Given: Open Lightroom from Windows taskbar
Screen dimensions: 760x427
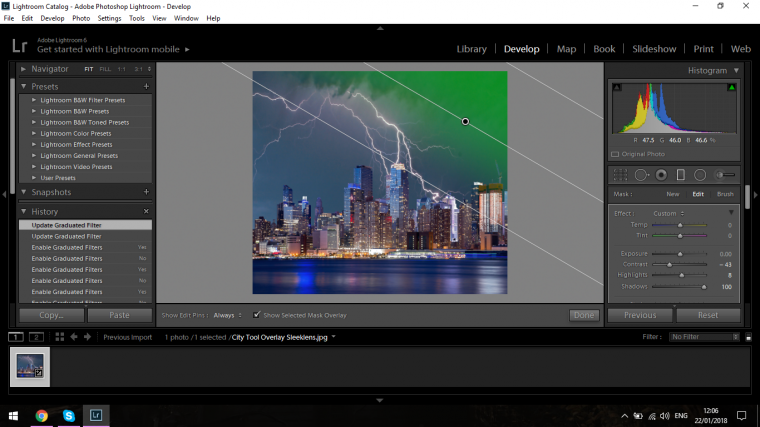Looking at the screenshot, I should coord(96,415).
